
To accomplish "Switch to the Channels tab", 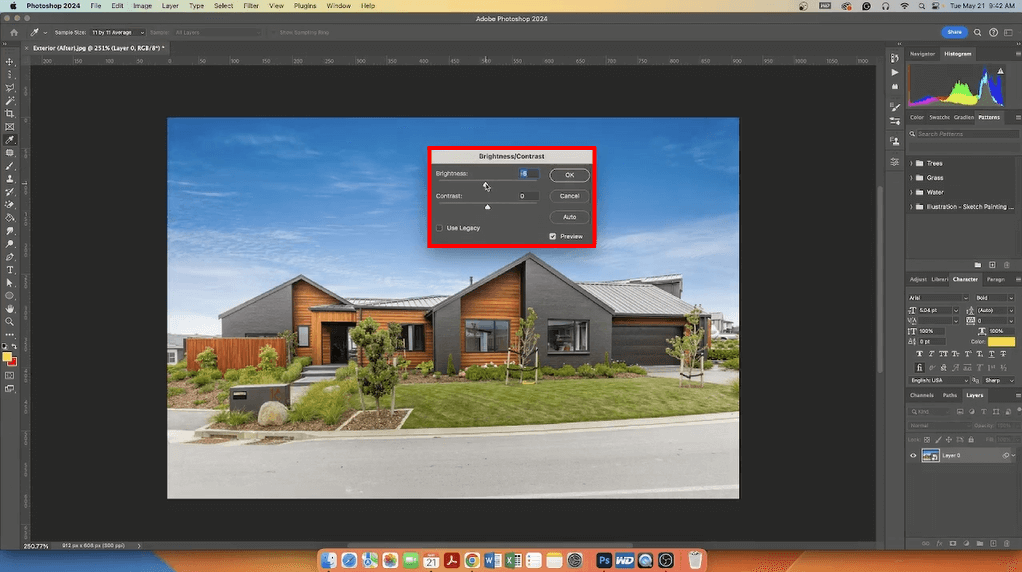I will pyautogui.click(x=922, y=395).
